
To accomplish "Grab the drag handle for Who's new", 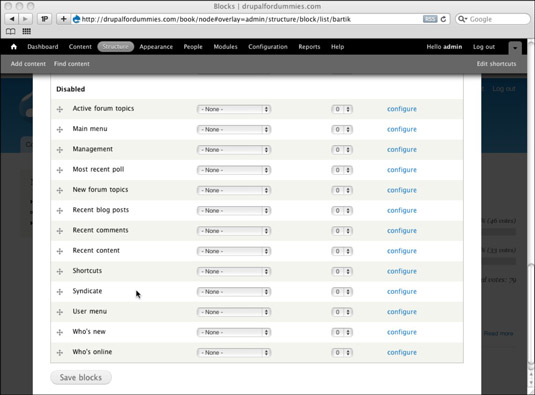I will point(60,332).
